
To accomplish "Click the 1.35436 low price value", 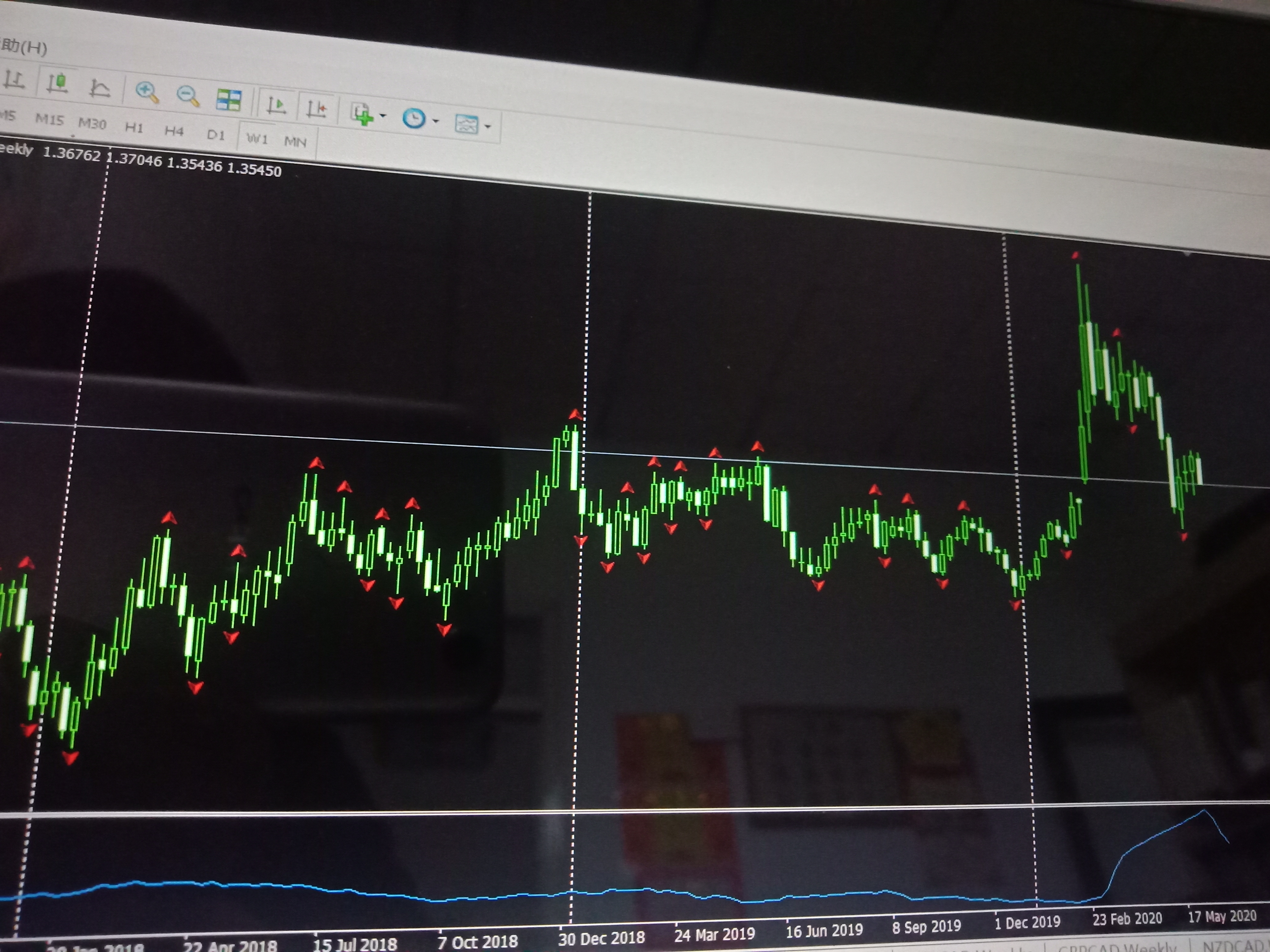I will click(x=194, y=165).
